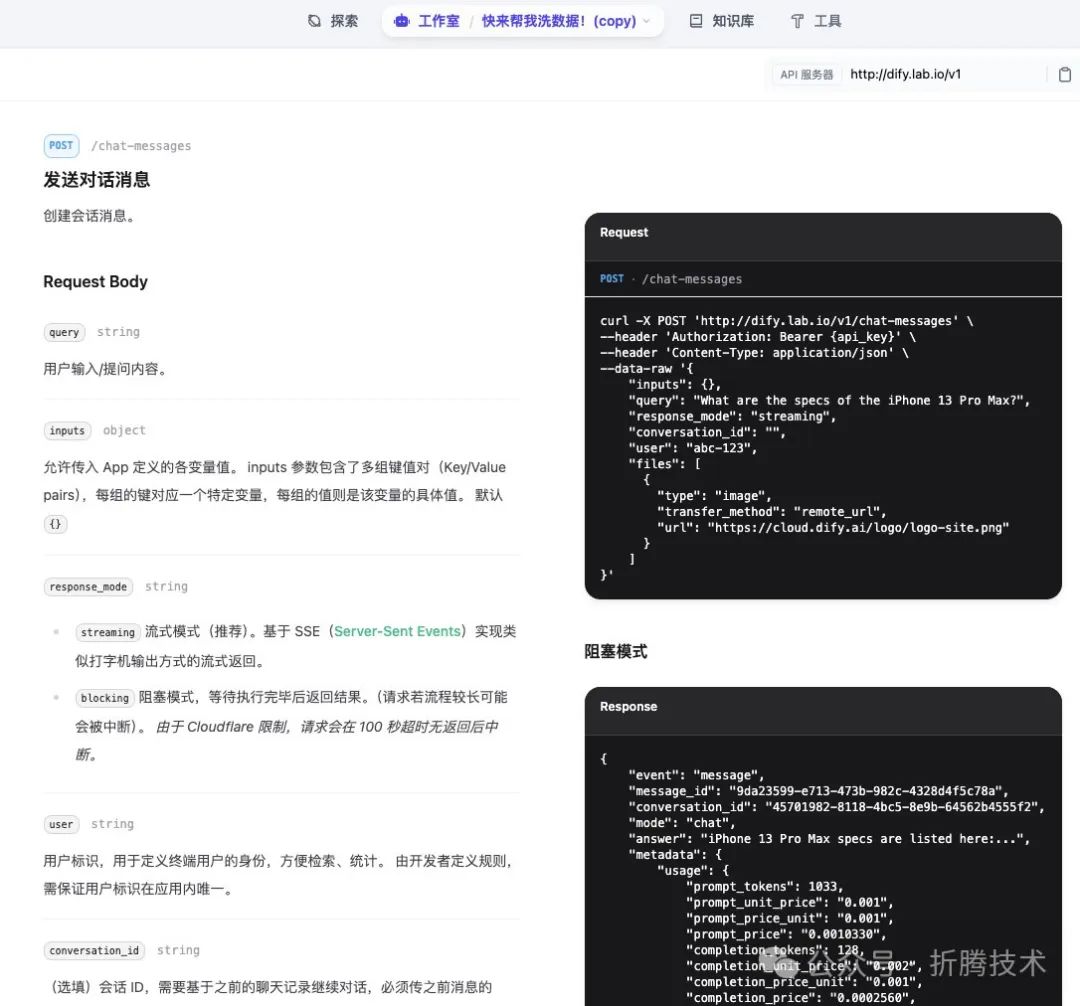
Task: Click the API server URL field http://dify.lab.io/v1
Action: (x=905, y=74)
